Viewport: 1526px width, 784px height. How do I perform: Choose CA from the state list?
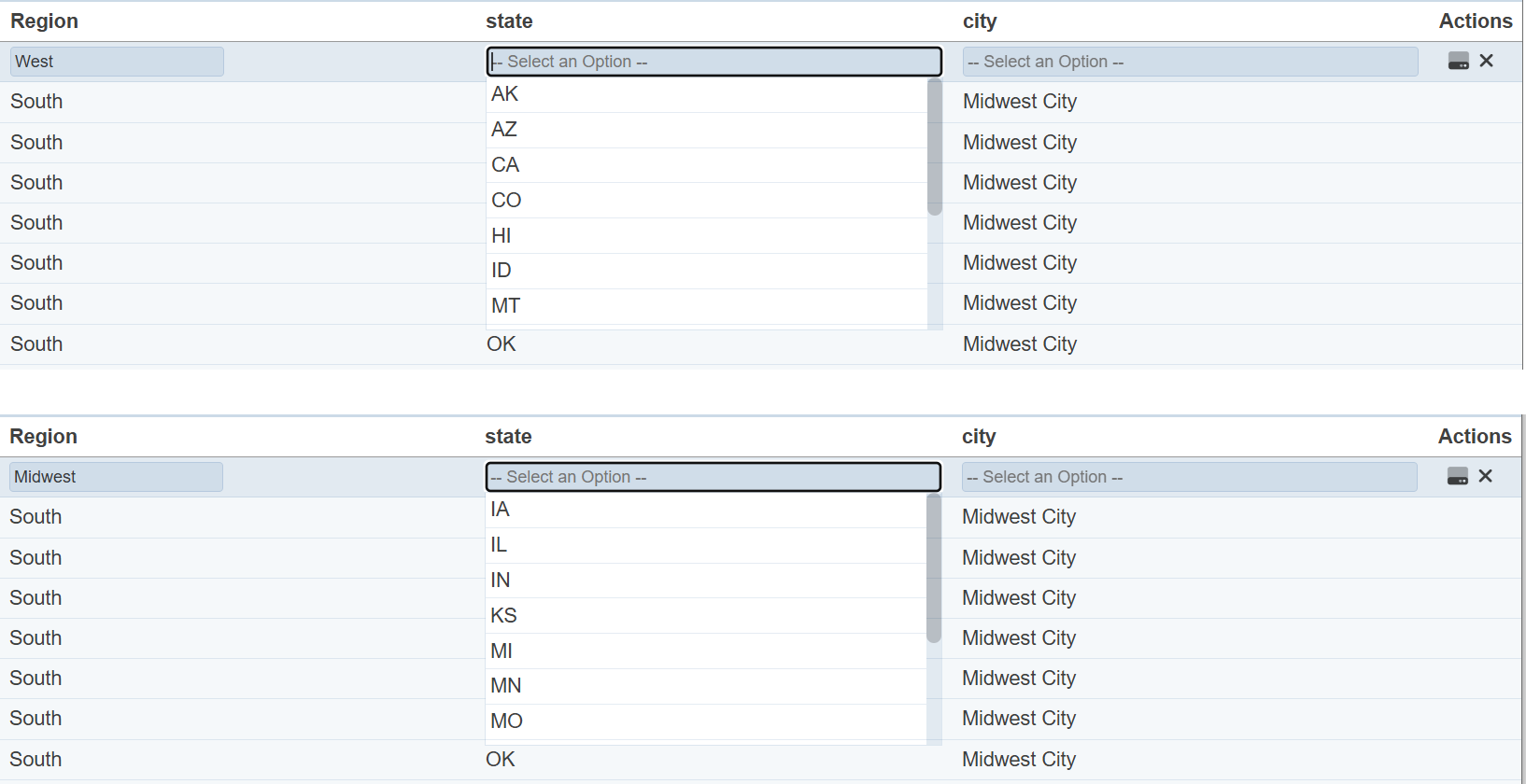(x=505, y=165)
